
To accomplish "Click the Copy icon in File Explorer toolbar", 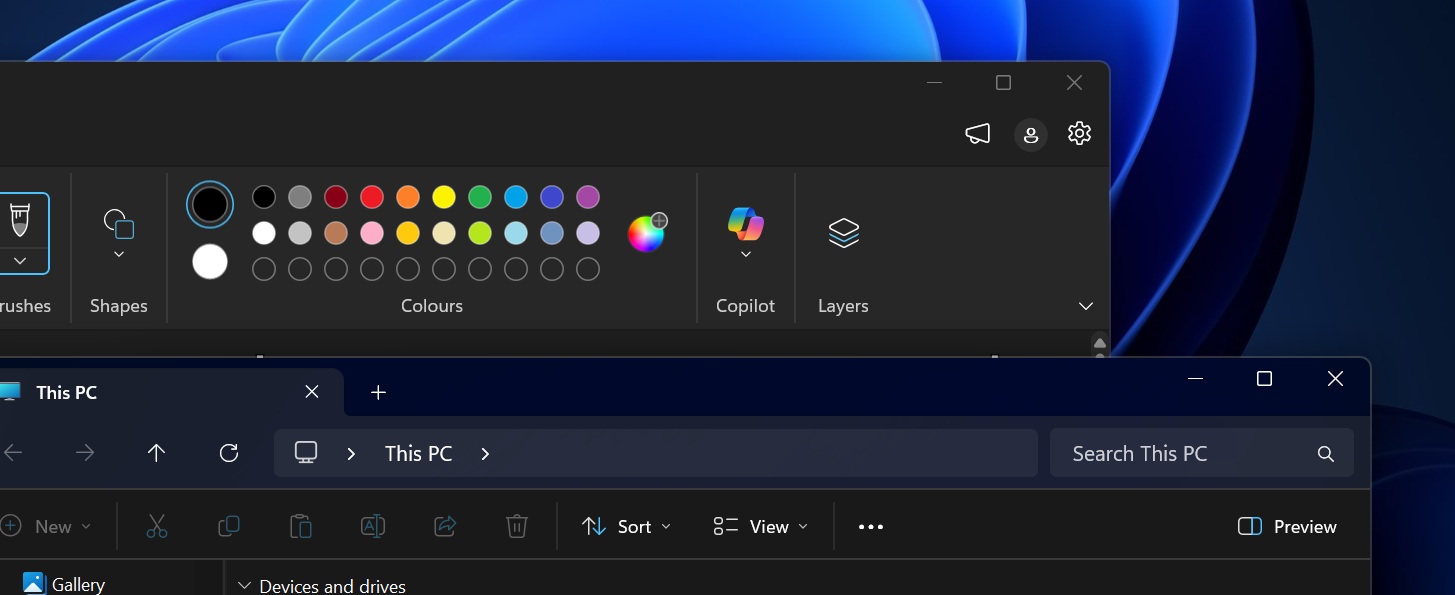I will [229, 526].
